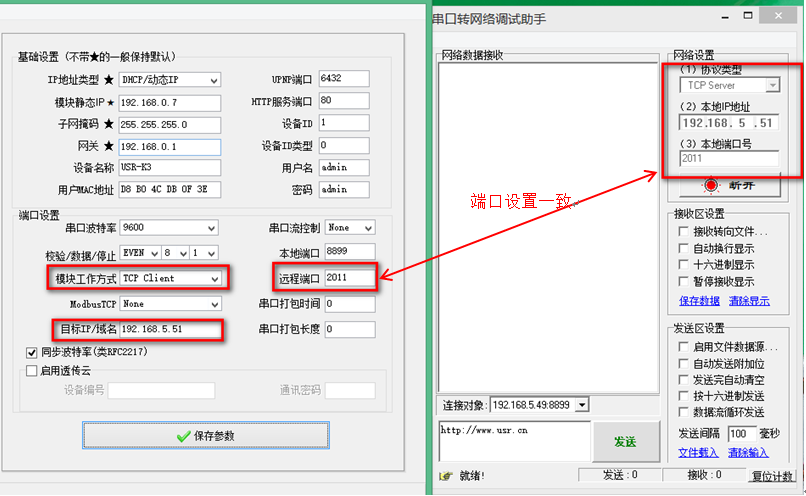Click the 远程端口 field showing 2011
The image size is (806, 496).
pos(349,277)
